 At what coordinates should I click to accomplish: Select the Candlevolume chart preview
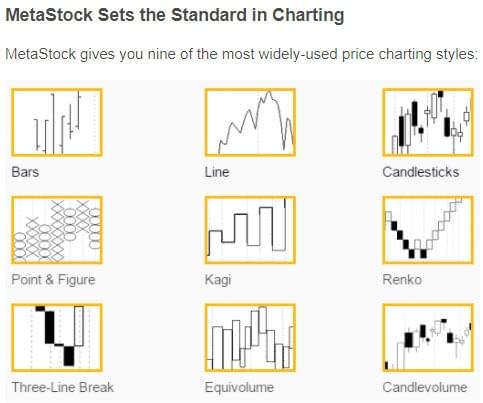(x=428, y=338)
